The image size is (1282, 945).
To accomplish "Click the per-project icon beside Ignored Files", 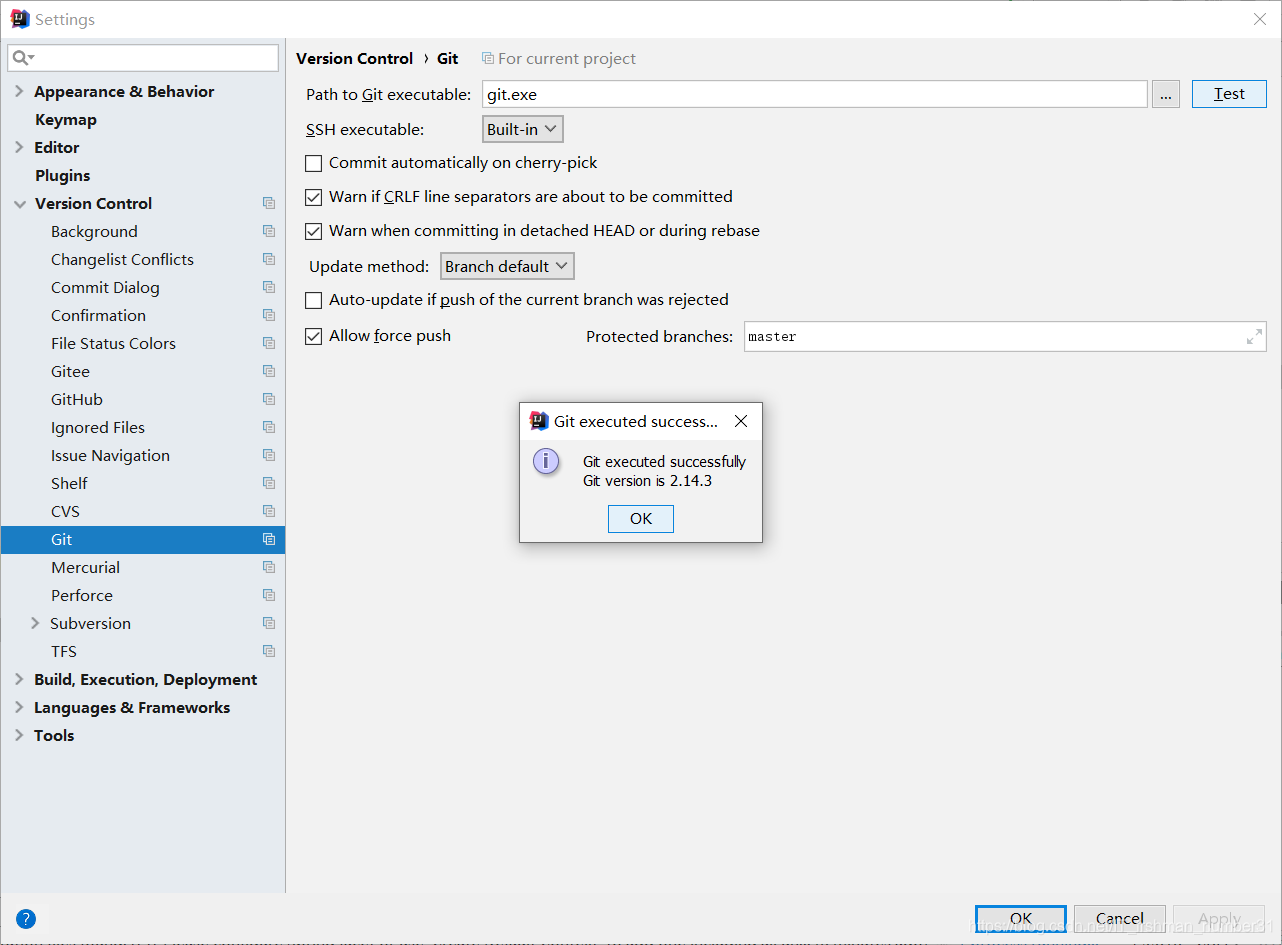I will click(x=269, y=427).
